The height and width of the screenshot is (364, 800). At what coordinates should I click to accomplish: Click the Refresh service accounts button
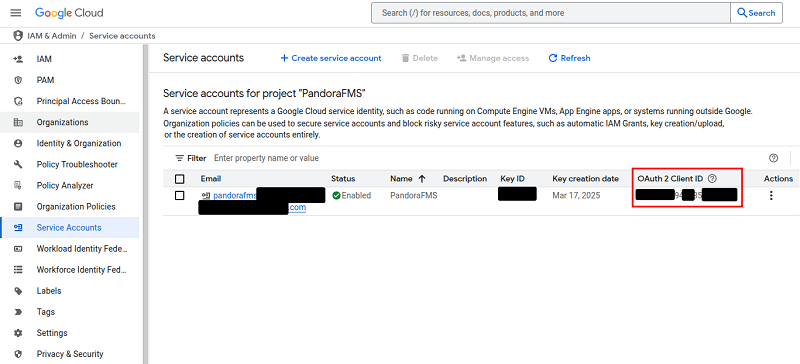pyautogui.click(x=569, y=58)
